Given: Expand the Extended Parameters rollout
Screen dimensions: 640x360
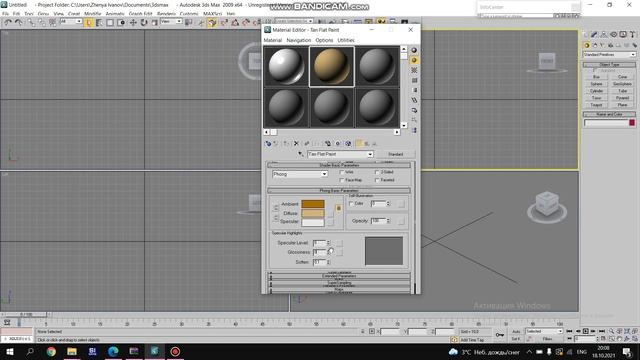Looking at the screenshot, I should (339, 276).
